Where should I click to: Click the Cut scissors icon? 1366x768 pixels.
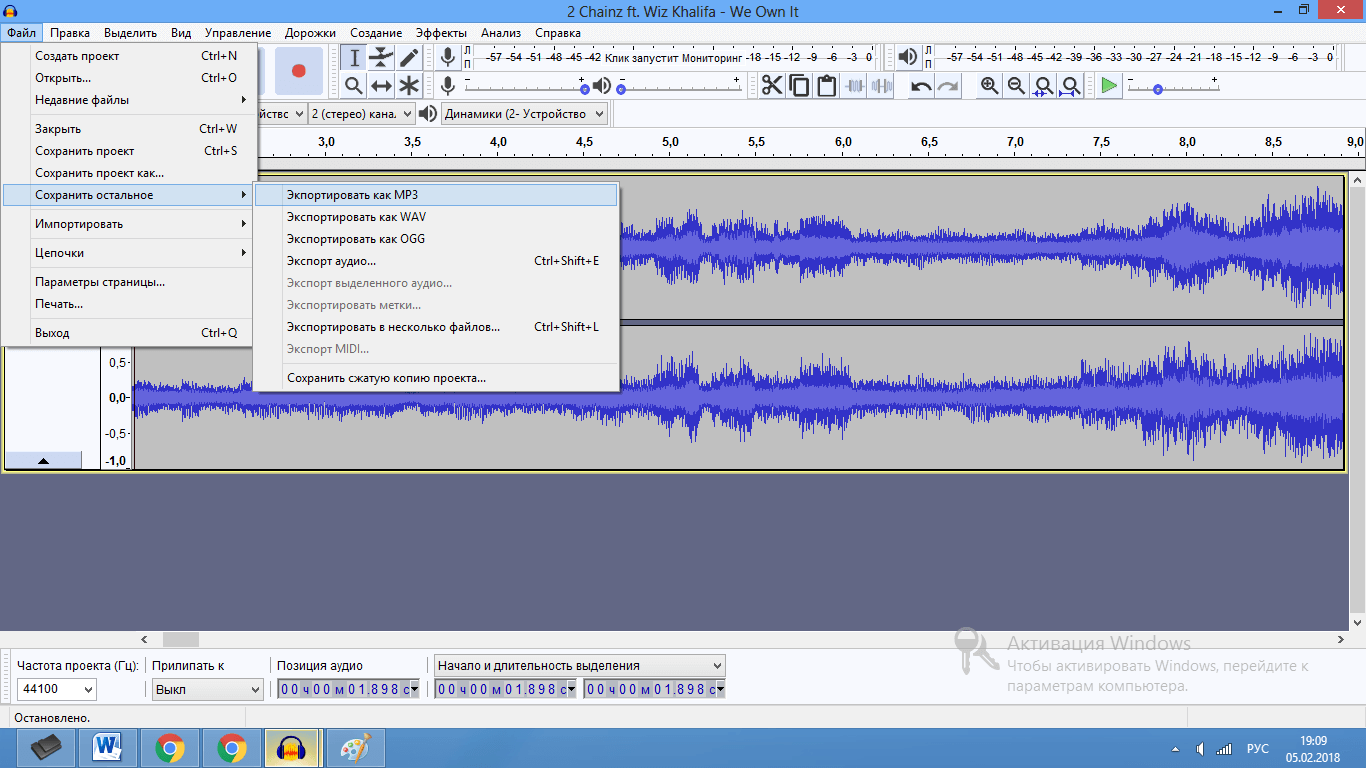pyautogui.click(x=772, y=86)
